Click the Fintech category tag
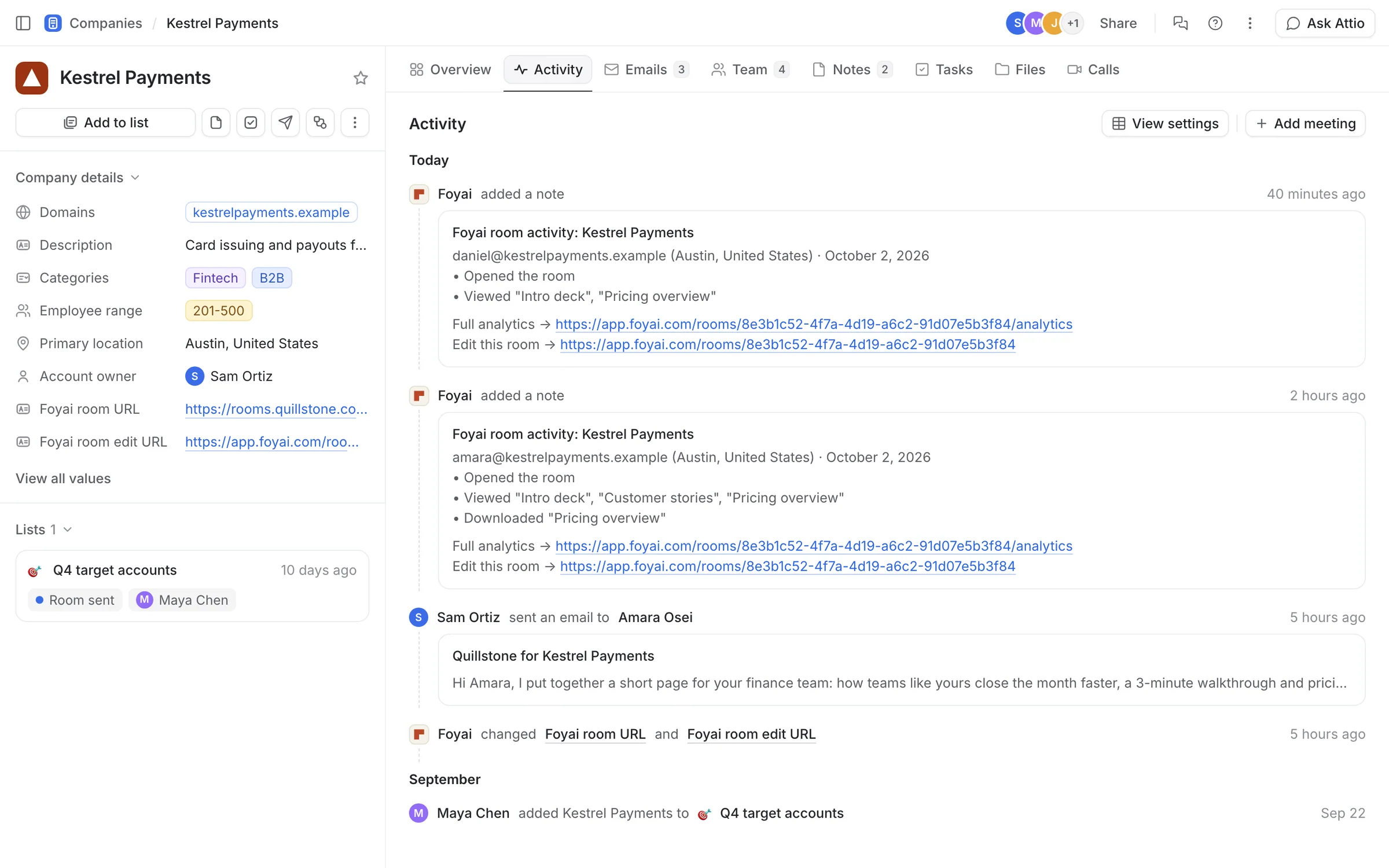 pos(215,278)
